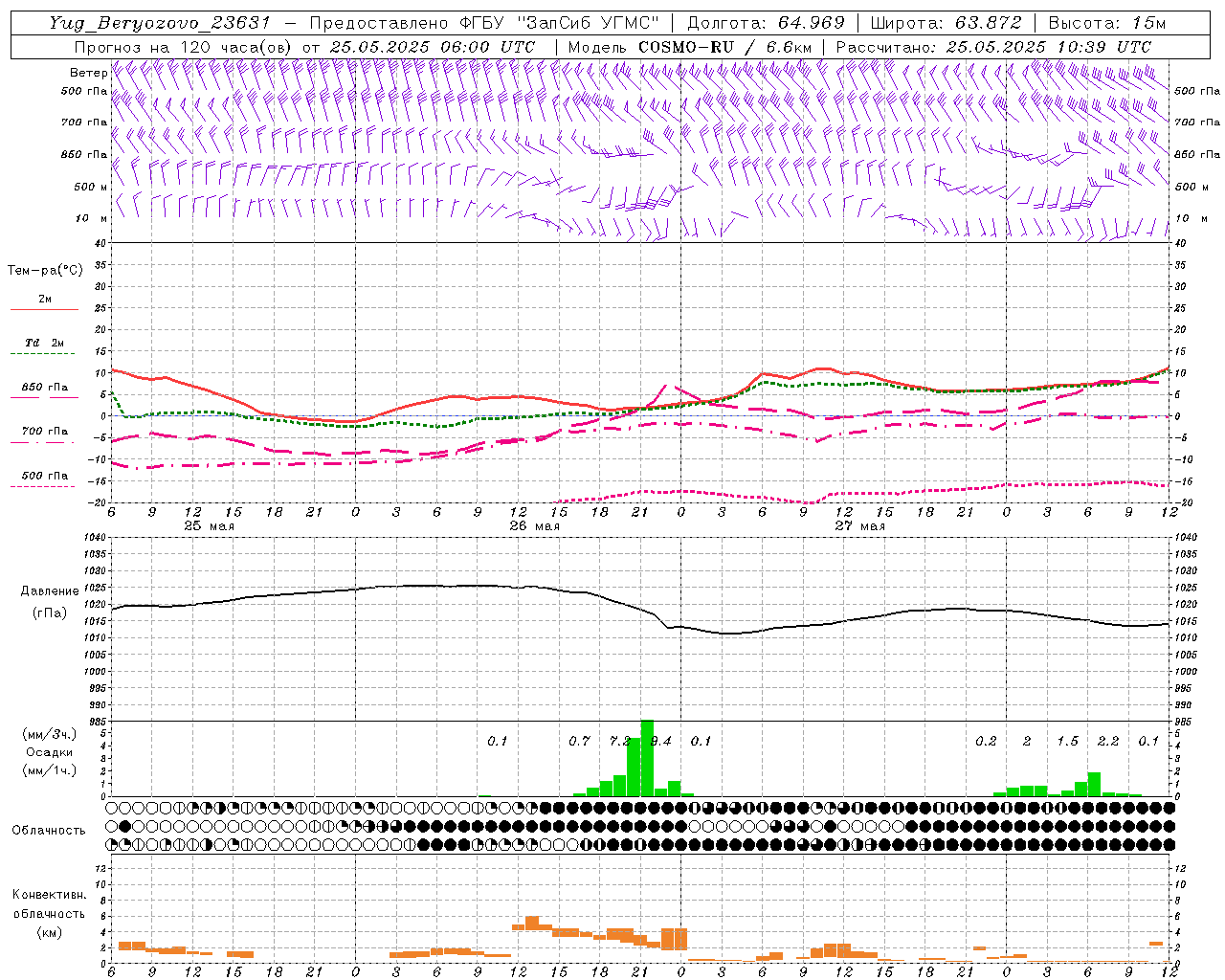Click the Тем-ра(°C) axis label
Image resolution: width=1225 pixels, height=980 pixels.
coord(45,271)
